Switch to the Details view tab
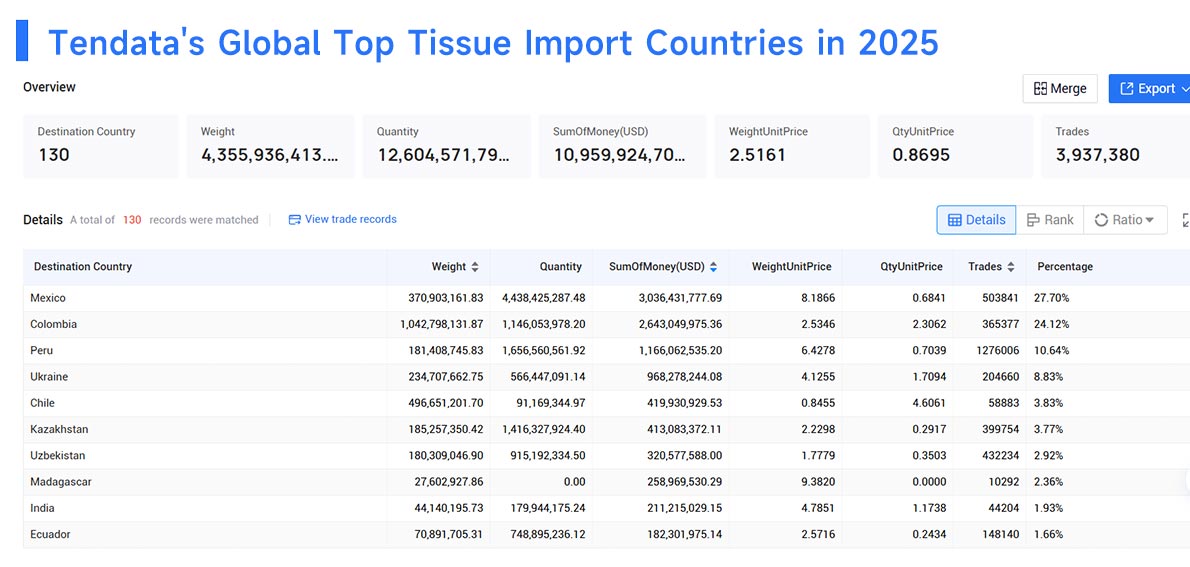 (x=976, y=219)
